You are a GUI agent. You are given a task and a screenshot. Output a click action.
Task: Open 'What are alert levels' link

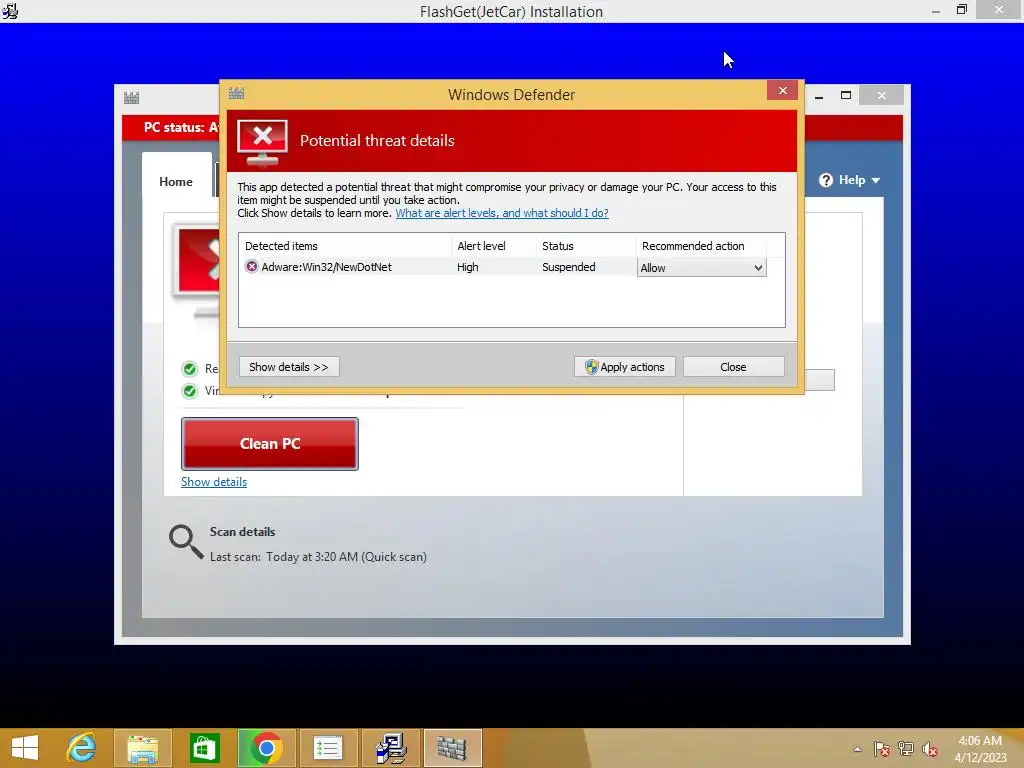coord(502,213)
